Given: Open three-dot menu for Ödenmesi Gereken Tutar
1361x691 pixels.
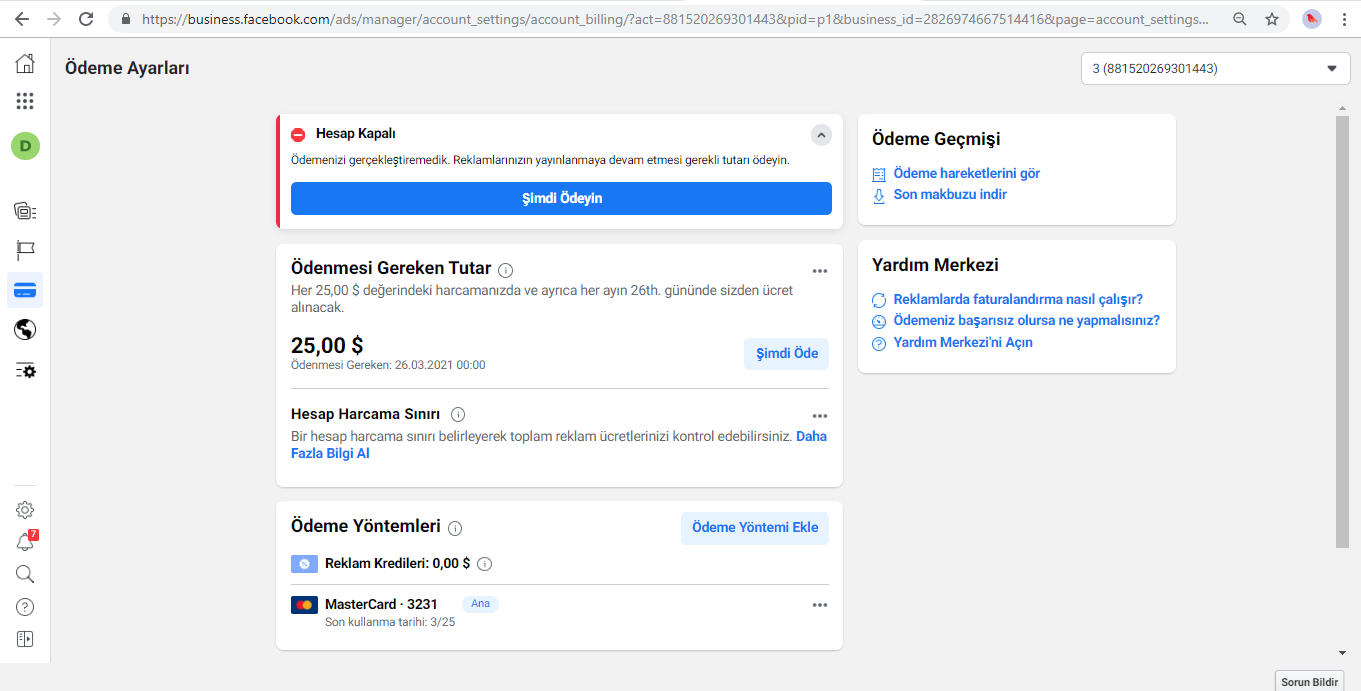Looking at the screenshot, I should pos(820,271).
